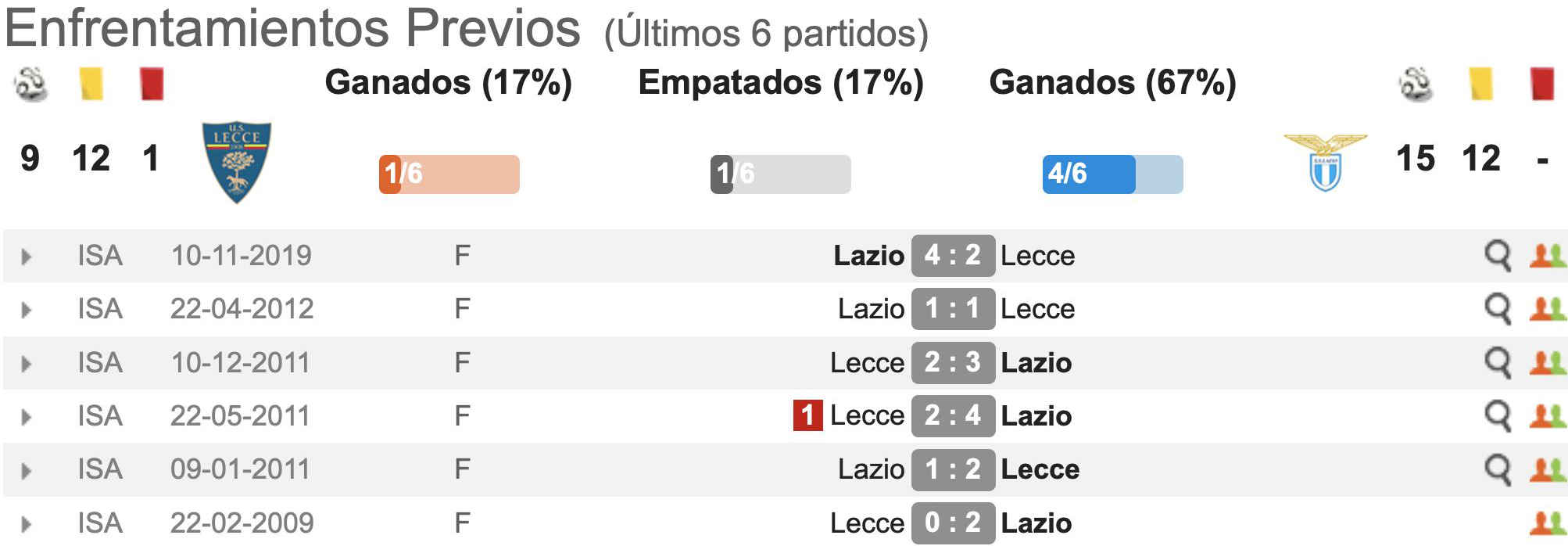Expand the 10-11-2019 match row
Screen dimensions: 1568x546
[26, 257]
